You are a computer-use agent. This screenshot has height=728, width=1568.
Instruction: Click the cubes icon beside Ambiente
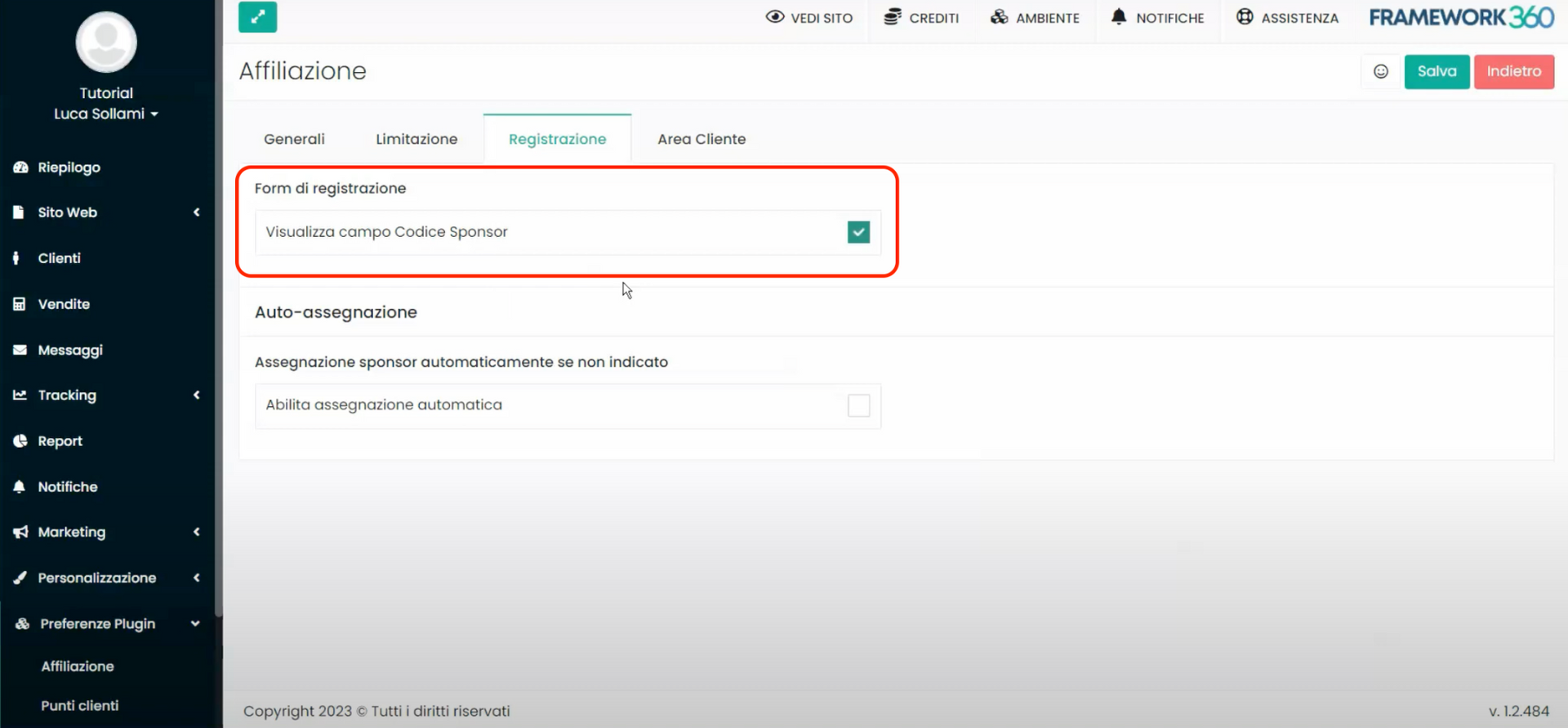click(x=999, y=17)
